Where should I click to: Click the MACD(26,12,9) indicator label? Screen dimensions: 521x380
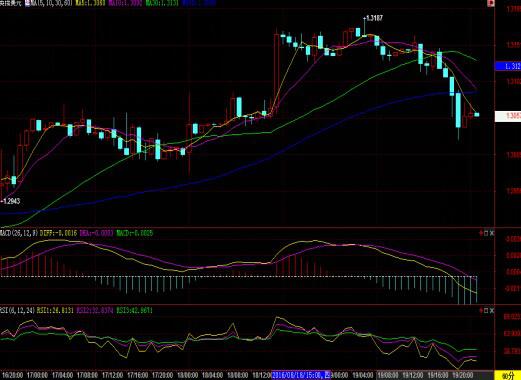coord(19,233)
